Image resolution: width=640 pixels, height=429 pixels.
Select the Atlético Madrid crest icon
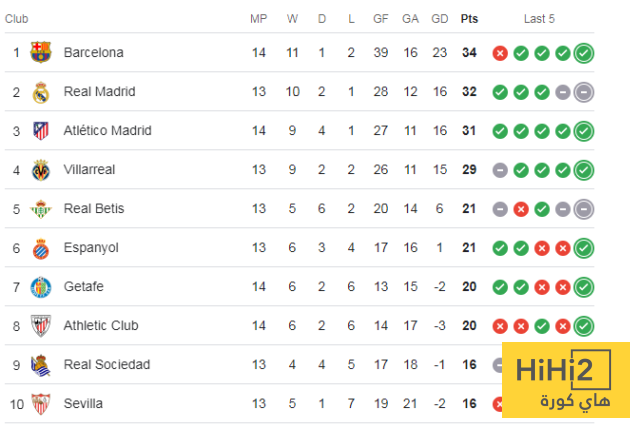41,131
